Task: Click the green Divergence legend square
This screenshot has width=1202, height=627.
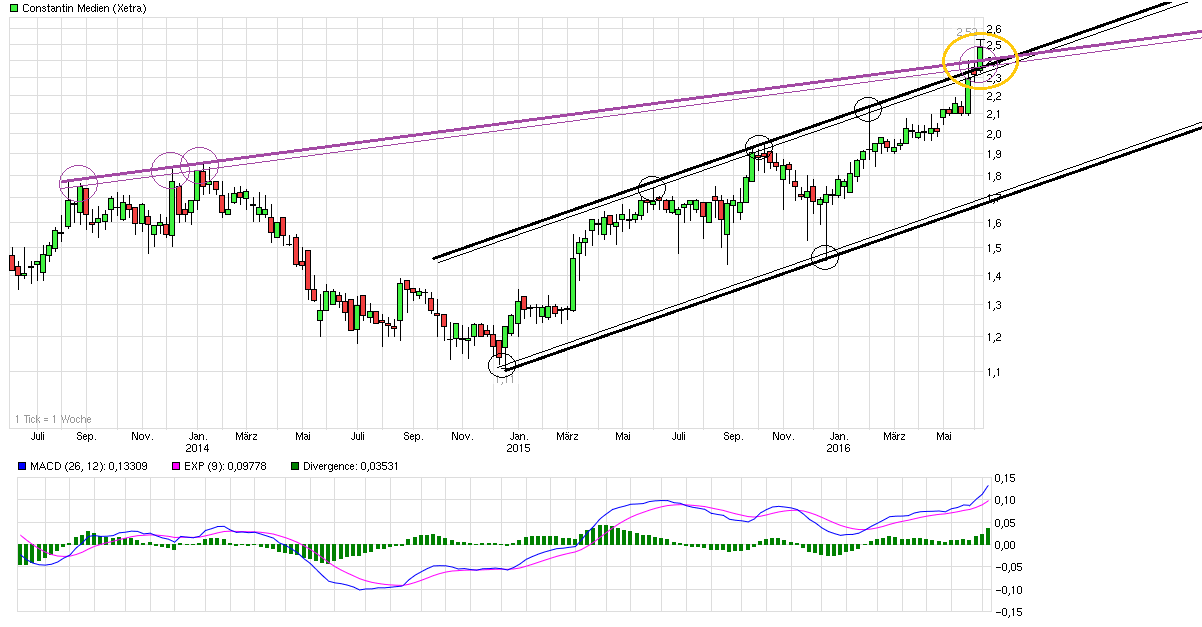Action: pyautogui.click(x=296, y=466)
